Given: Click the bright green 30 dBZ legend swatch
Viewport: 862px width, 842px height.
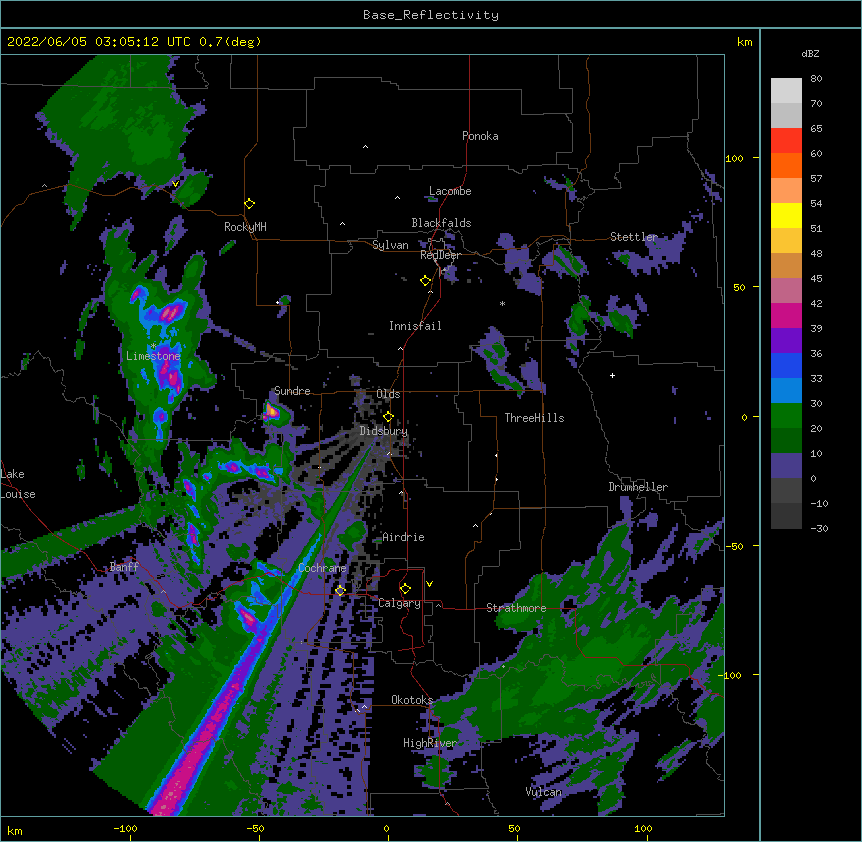Looking at the screenshot, I should (x=786, y=416).
